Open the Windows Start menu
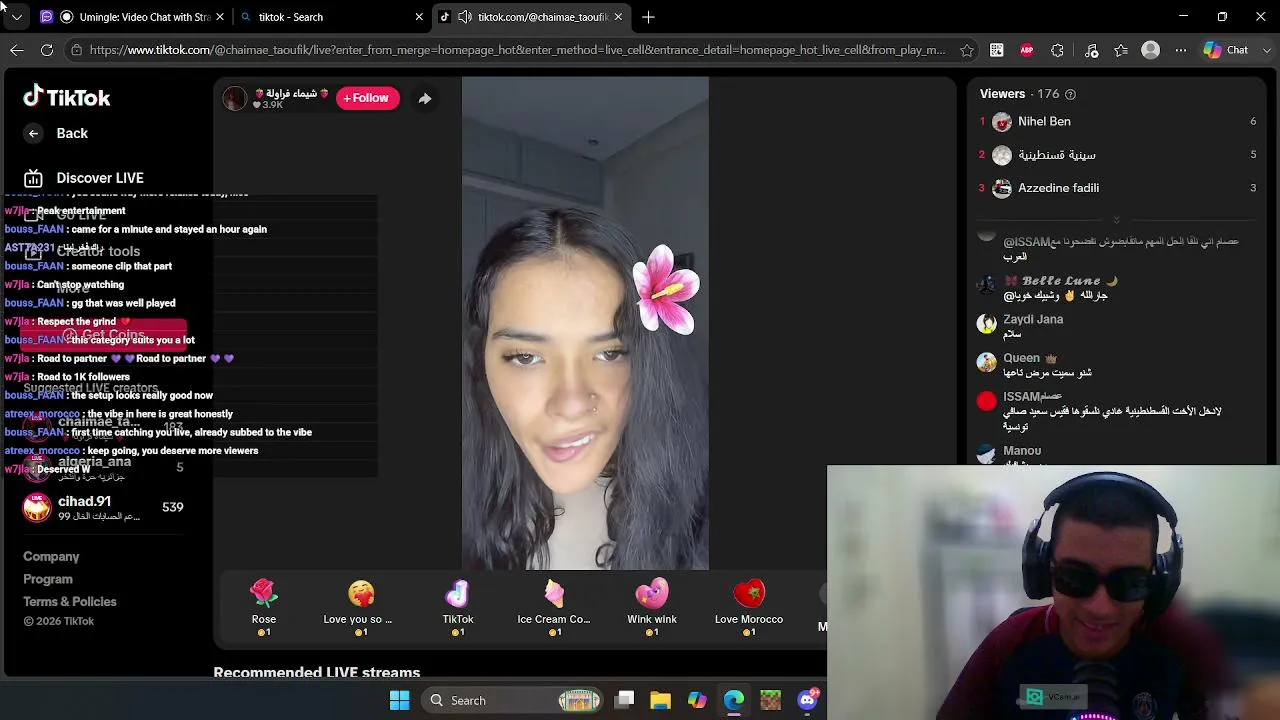The width and height of the screenshot is (1280, 720). [400, 700]
